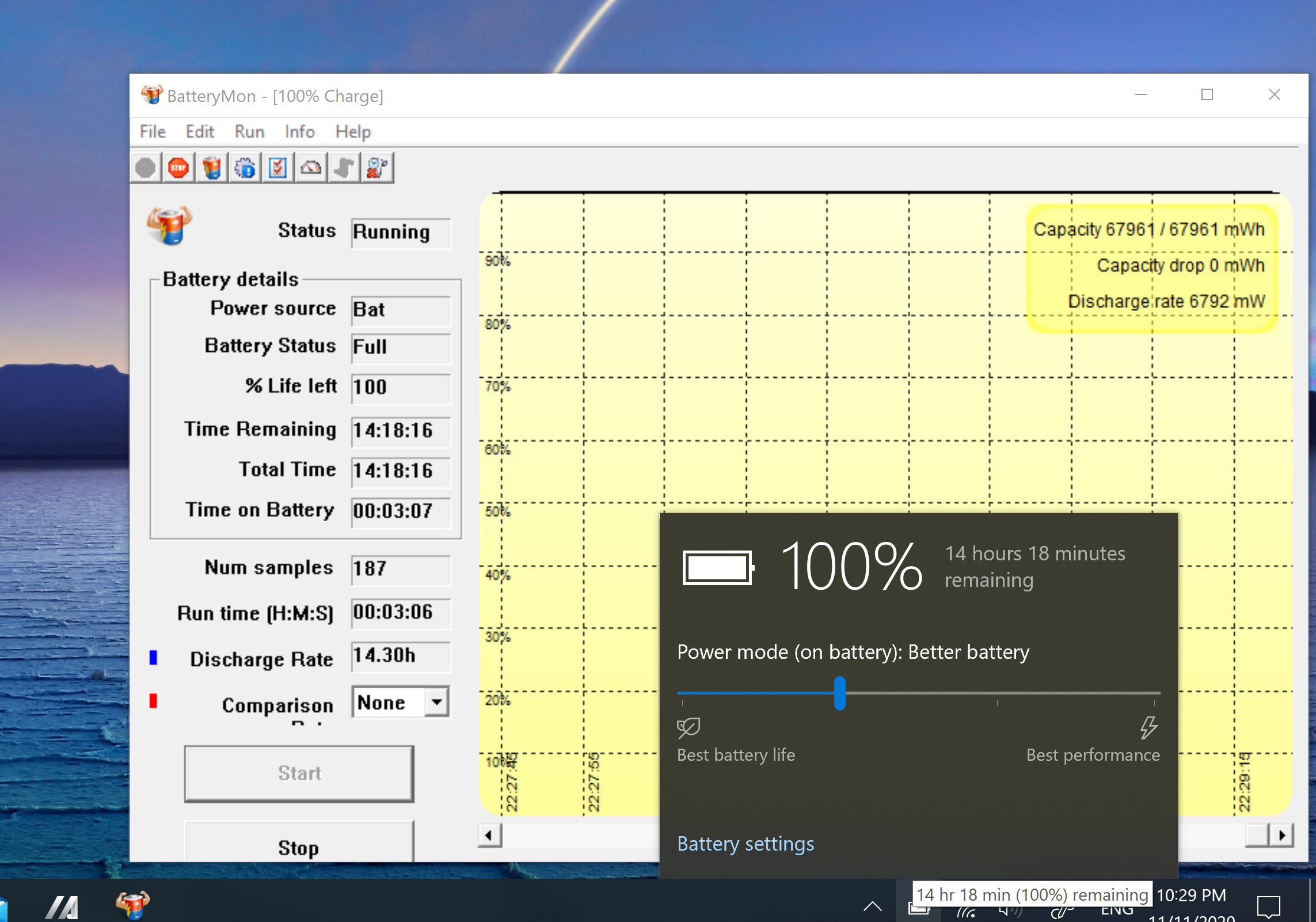Click the gear with blue exclamation toolbar icon
The image size is (1316, 922).
pos(245,168)
